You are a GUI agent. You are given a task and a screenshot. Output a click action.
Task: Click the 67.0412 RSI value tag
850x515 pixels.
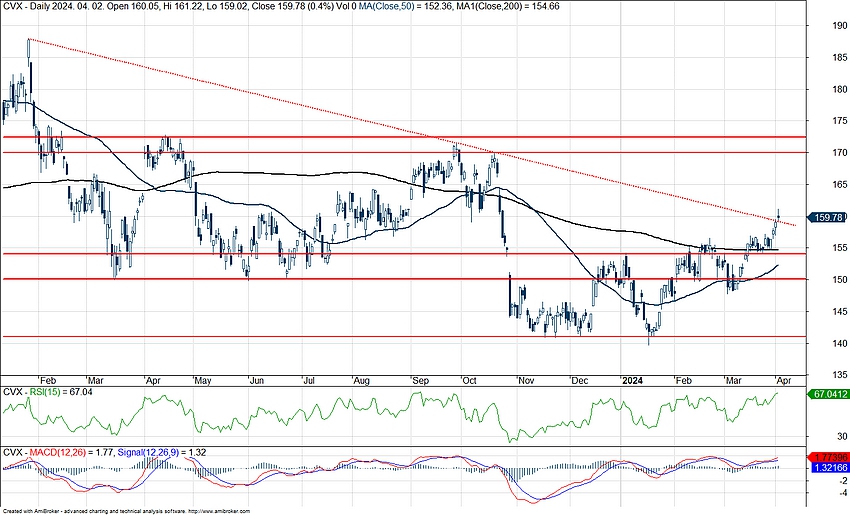827,394
